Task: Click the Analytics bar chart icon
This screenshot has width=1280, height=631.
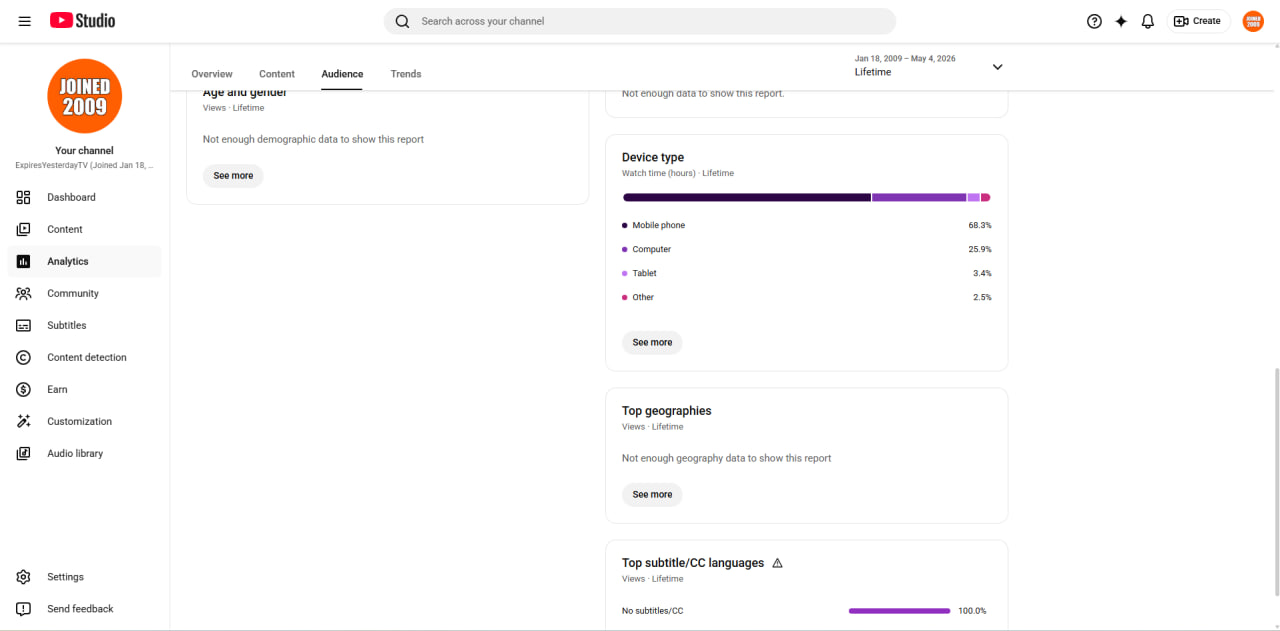Action: (x=24, y=261)
